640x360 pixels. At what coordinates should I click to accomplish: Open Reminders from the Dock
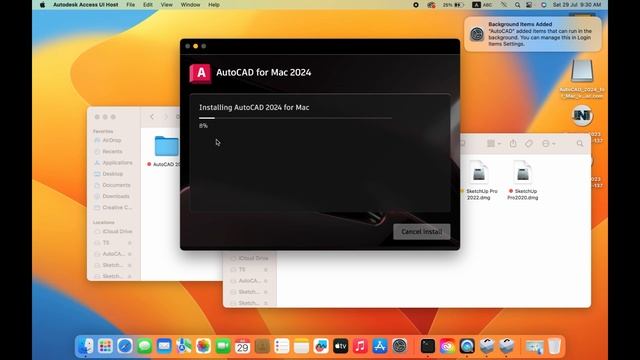pyautogui.click(x=282, y=346)
